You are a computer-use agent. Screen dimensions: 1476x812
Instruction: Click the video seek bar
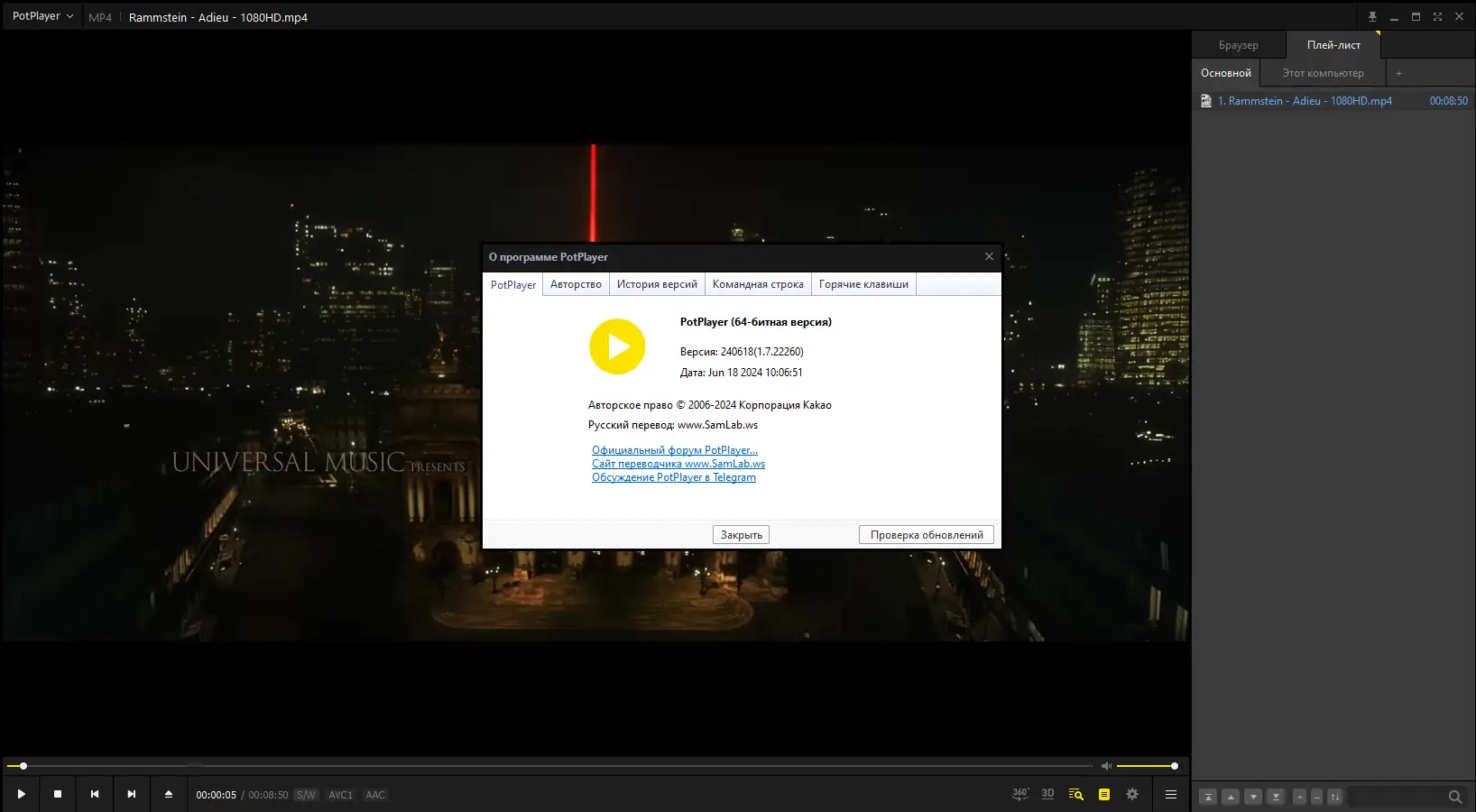[x=550, y=766]
